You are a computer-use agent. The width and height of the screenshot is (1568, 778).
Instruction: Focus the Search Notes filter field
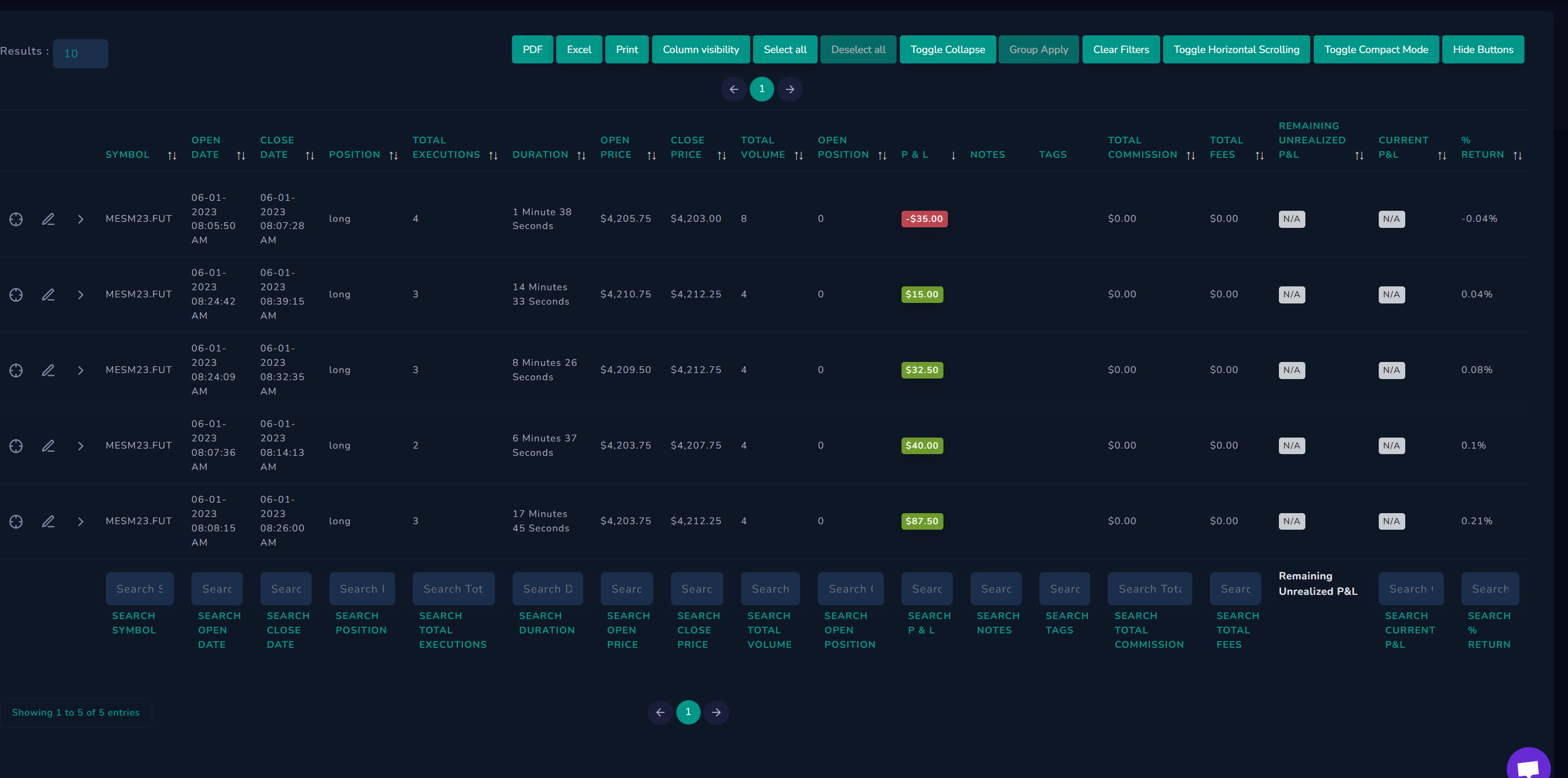(996, 589)
